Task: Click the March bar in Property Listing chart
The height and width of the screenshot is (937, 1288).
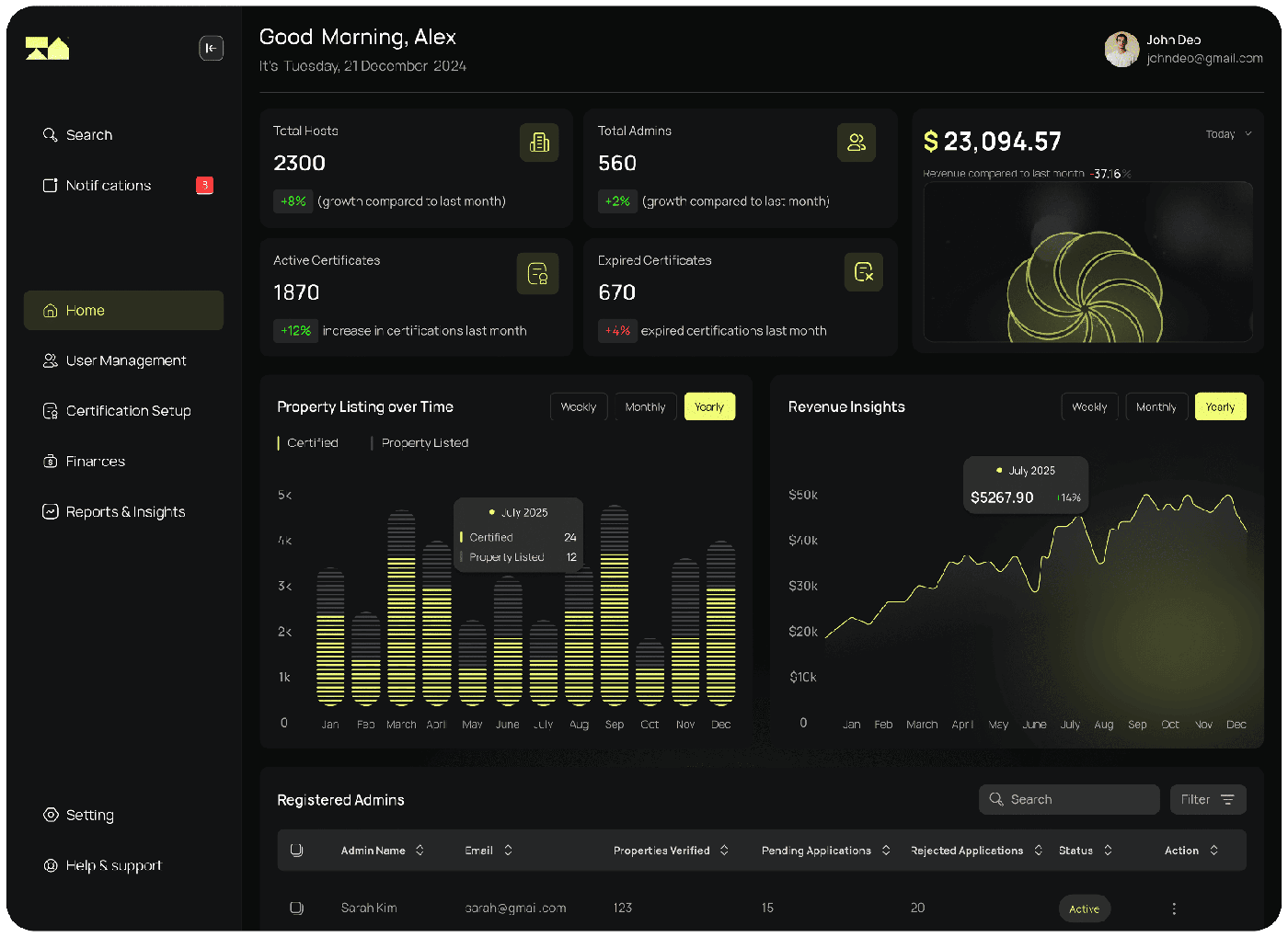Action: [401, 609]
